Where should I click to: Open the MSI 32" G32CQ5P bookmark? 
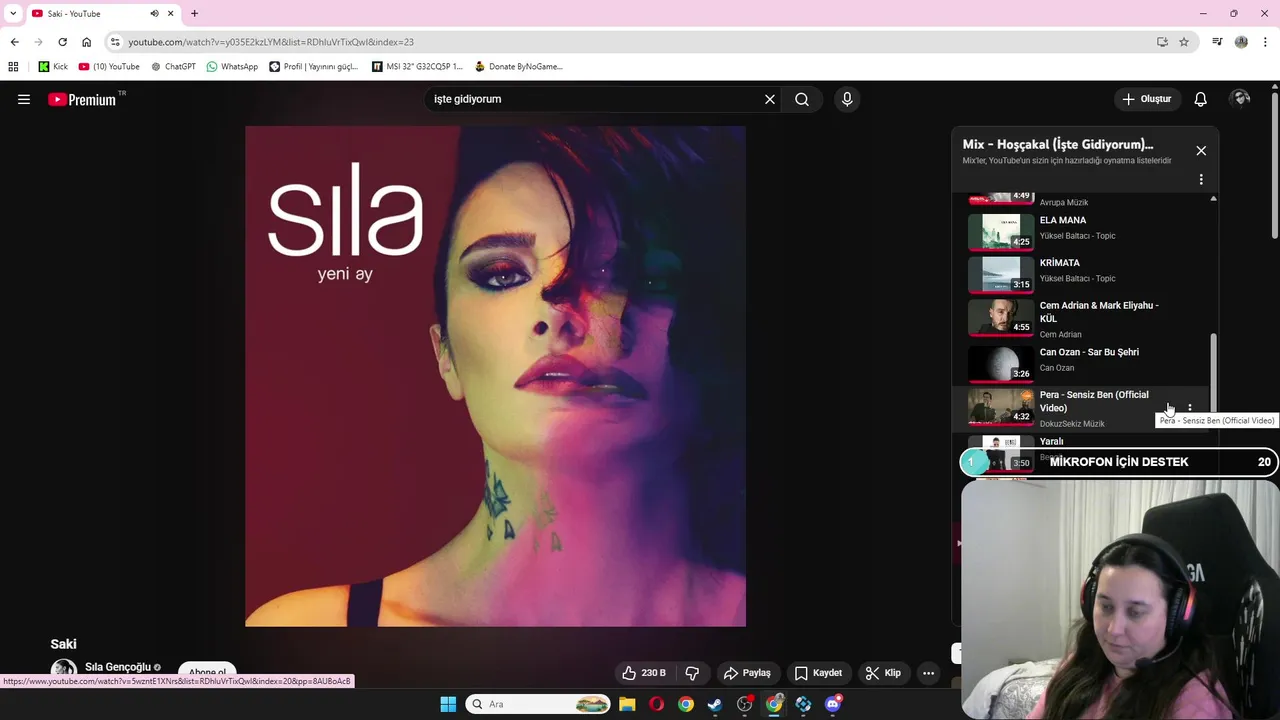tap(417, 66)
